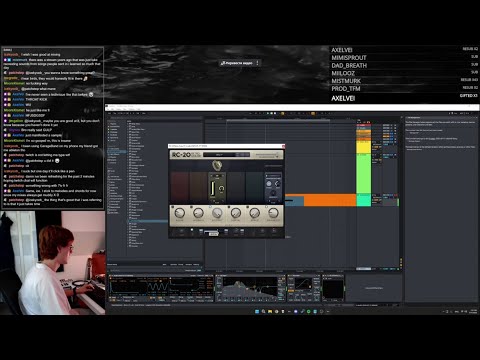The width and height of the screenshot is (480, 360).
Task: Adjust the Space knob in RC-20
Action: [x=255, y=213]
